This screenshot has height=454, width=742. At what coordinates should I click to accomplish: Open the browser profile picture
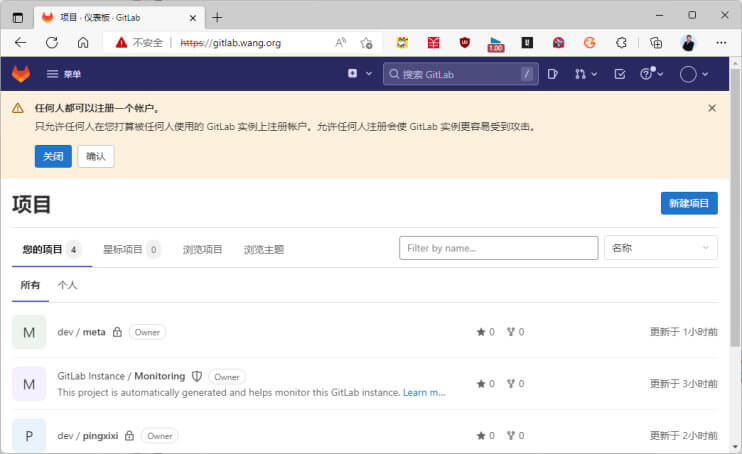(x=689, y=43)
